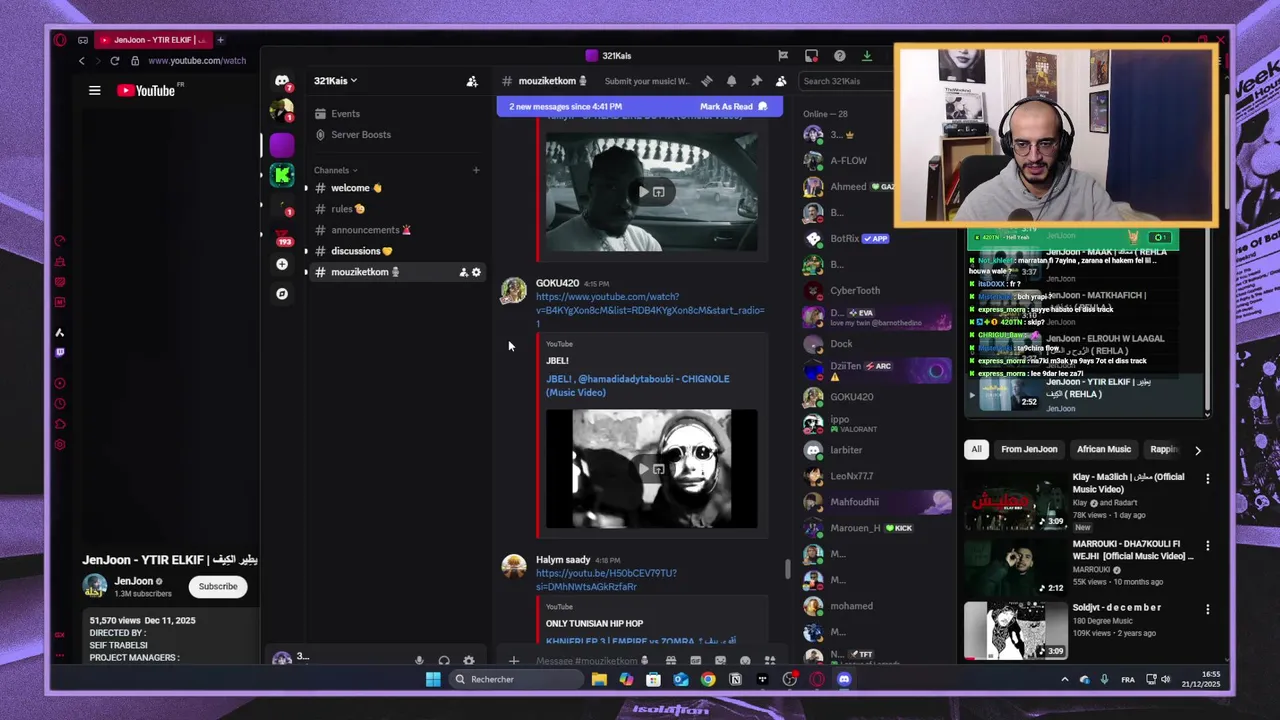
Task: Click the message attachment plus icon
Action: [x=514, y=661]
